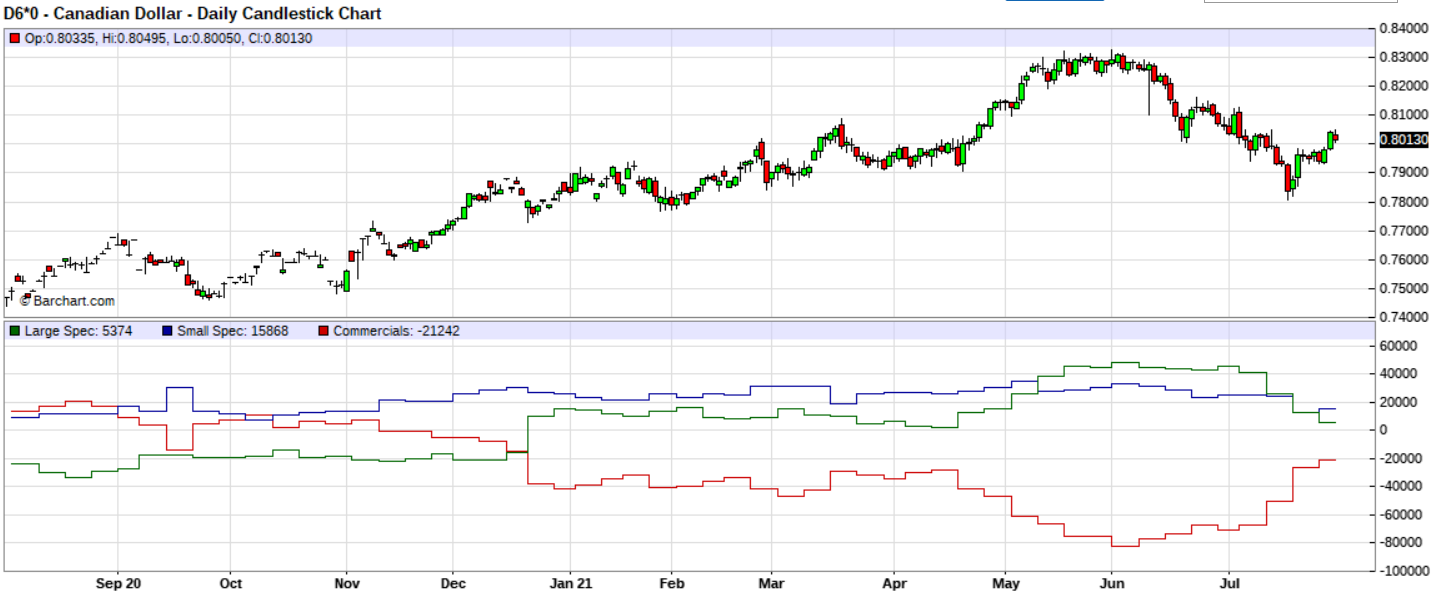The image size is (1441, 600).
Task: Click the 'Large Spec: 5374' legend label
Action: coord(78,331)
